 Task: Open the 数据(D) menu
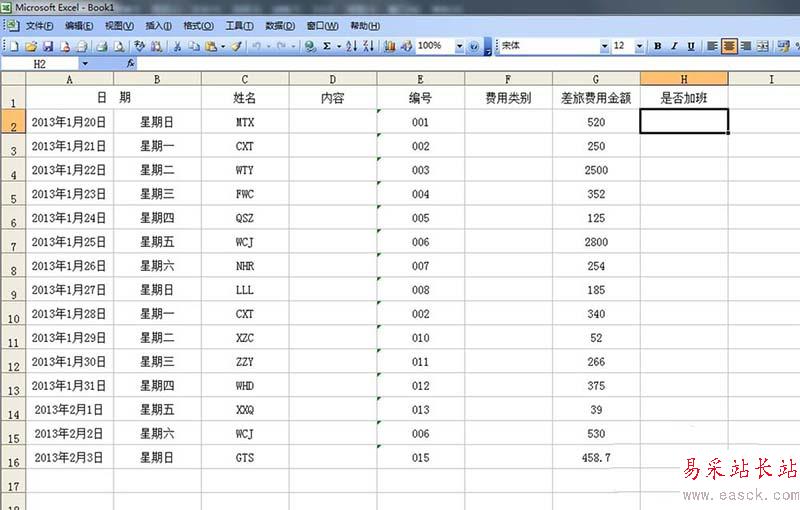280,26
